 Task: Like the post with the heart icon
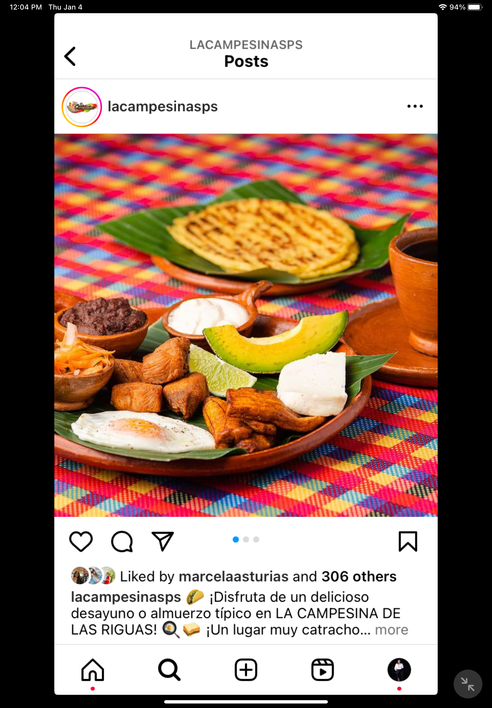pos(81,541)
